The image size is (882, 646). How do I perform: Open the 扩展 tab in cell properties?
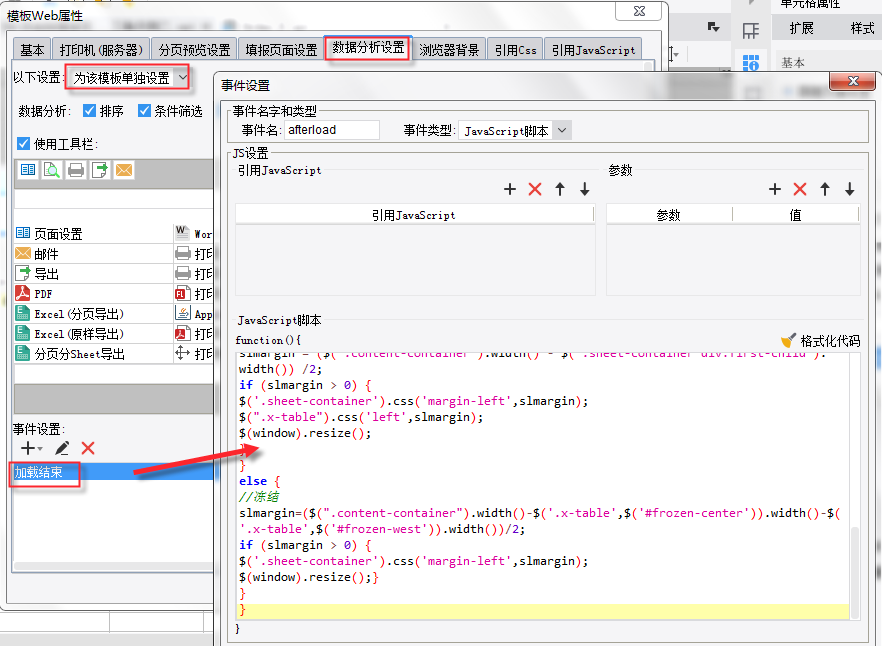pyautogui.click(x=801, y=28)
